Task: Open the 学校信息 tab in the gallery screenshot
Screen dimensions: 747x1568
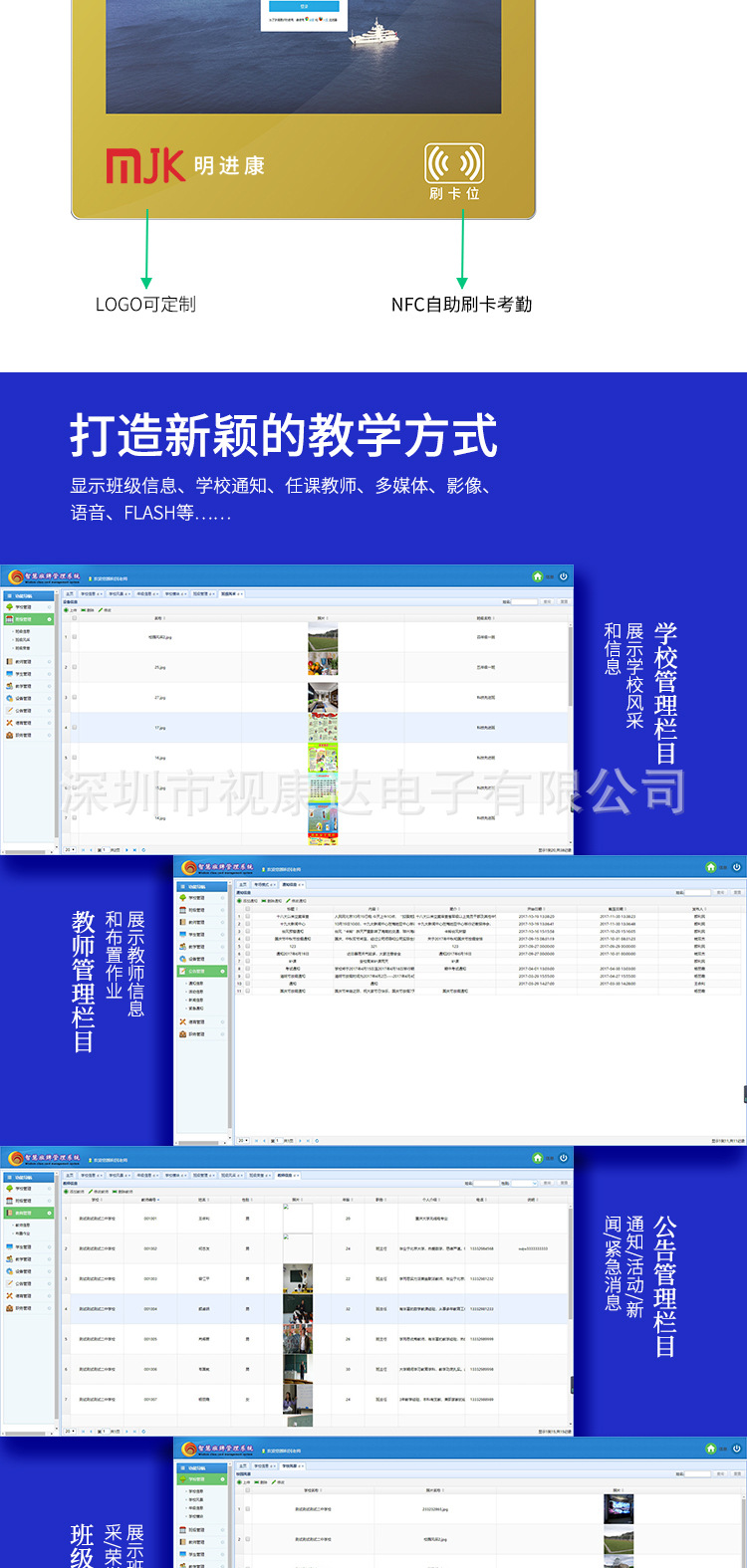Action: [92, 593]
